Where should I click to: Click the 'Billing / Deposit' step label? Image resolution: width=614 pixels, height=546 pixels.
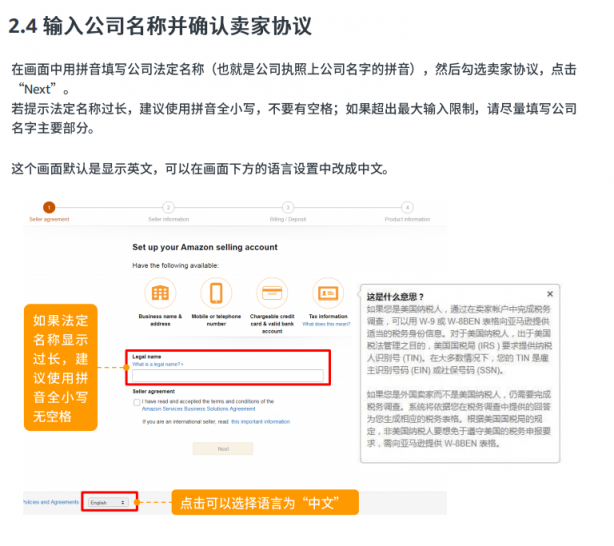click(288, 219)
